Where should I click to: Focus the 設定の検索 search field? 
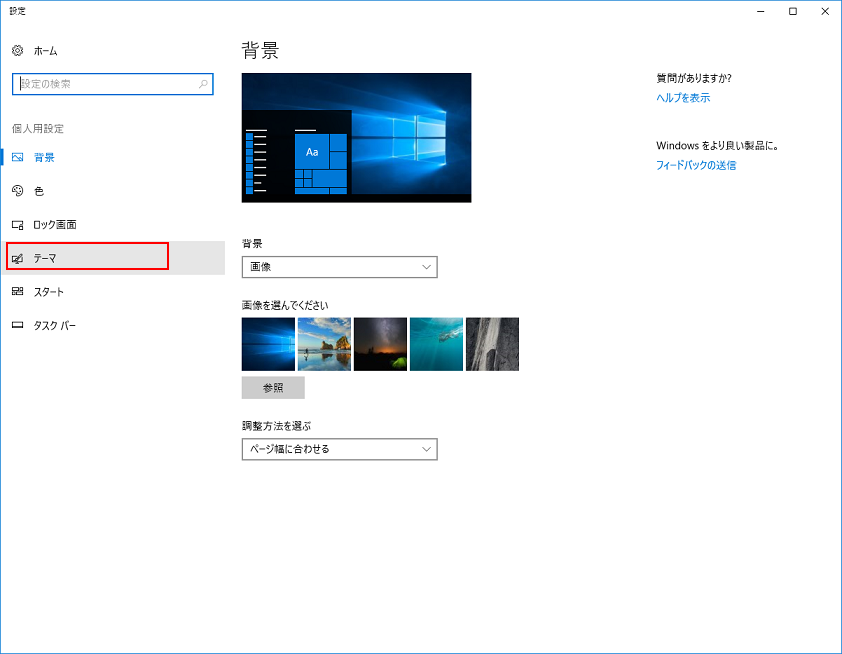click(x=105, y=84)
